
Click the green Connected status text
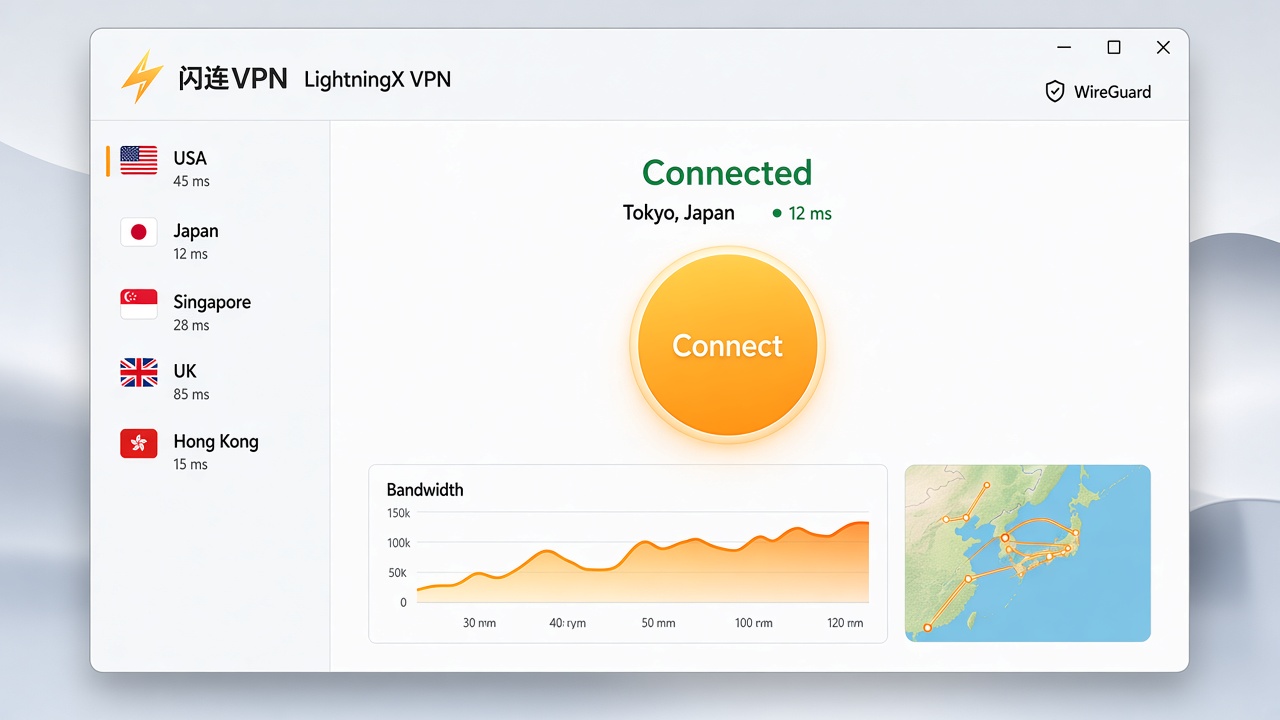pos(727,173)
